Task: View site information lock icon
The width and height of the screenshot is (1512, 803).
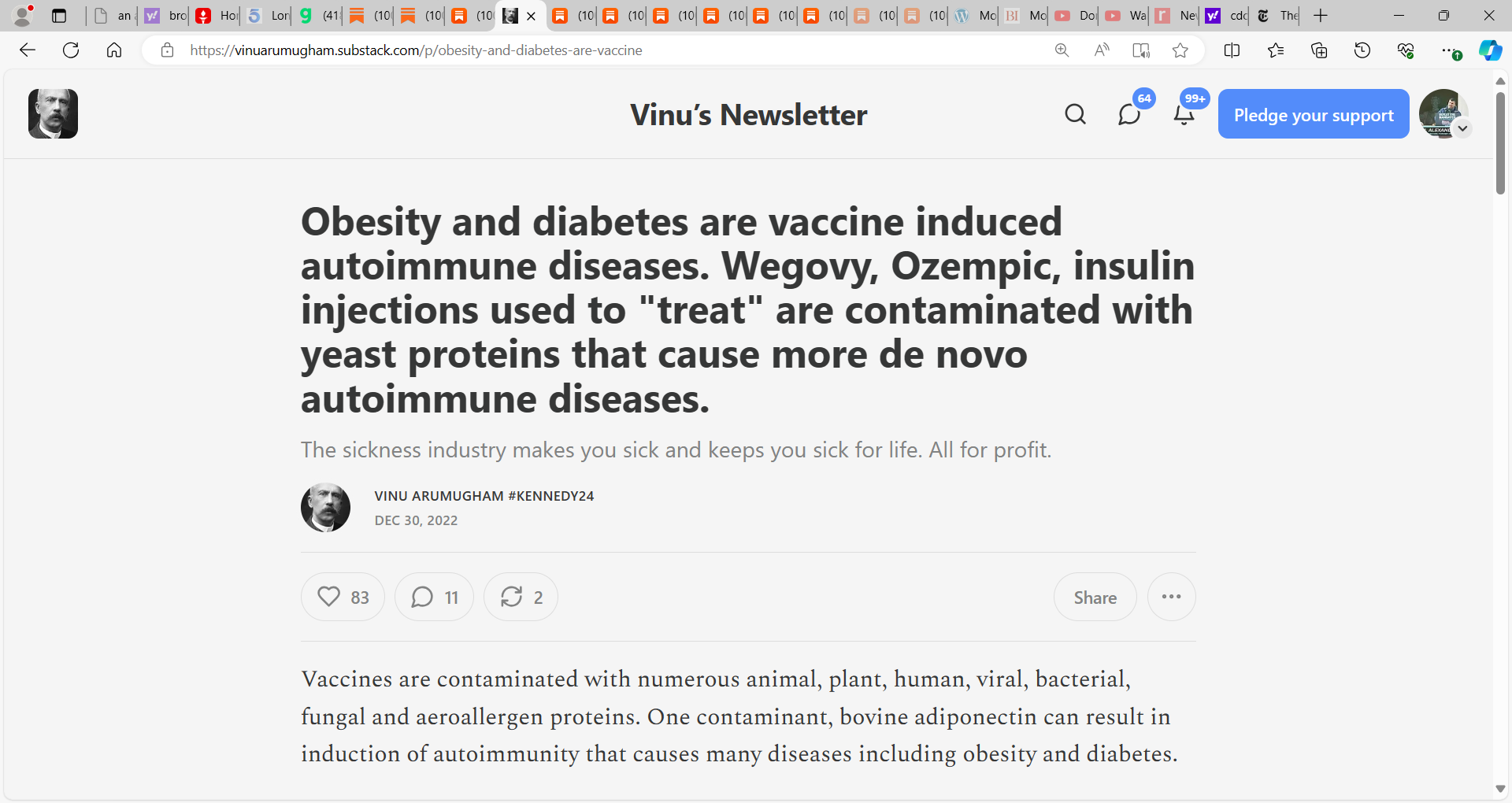Action: 167,50
